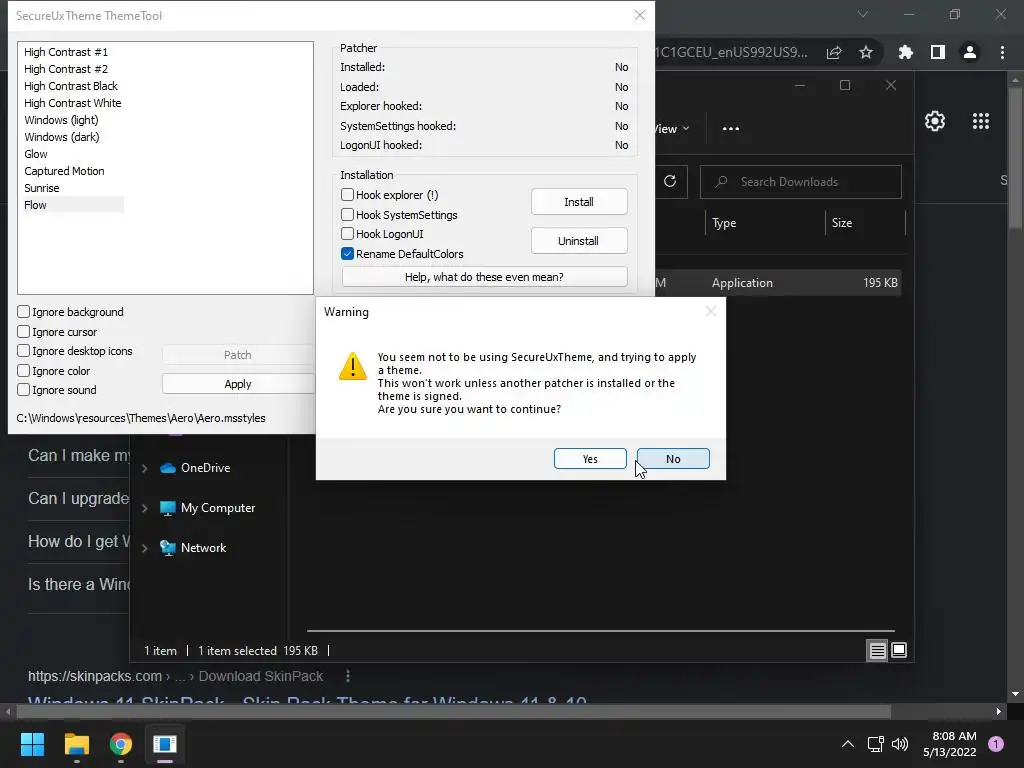Select the High Contrast White theme
1024x768 pixels.
72,103
